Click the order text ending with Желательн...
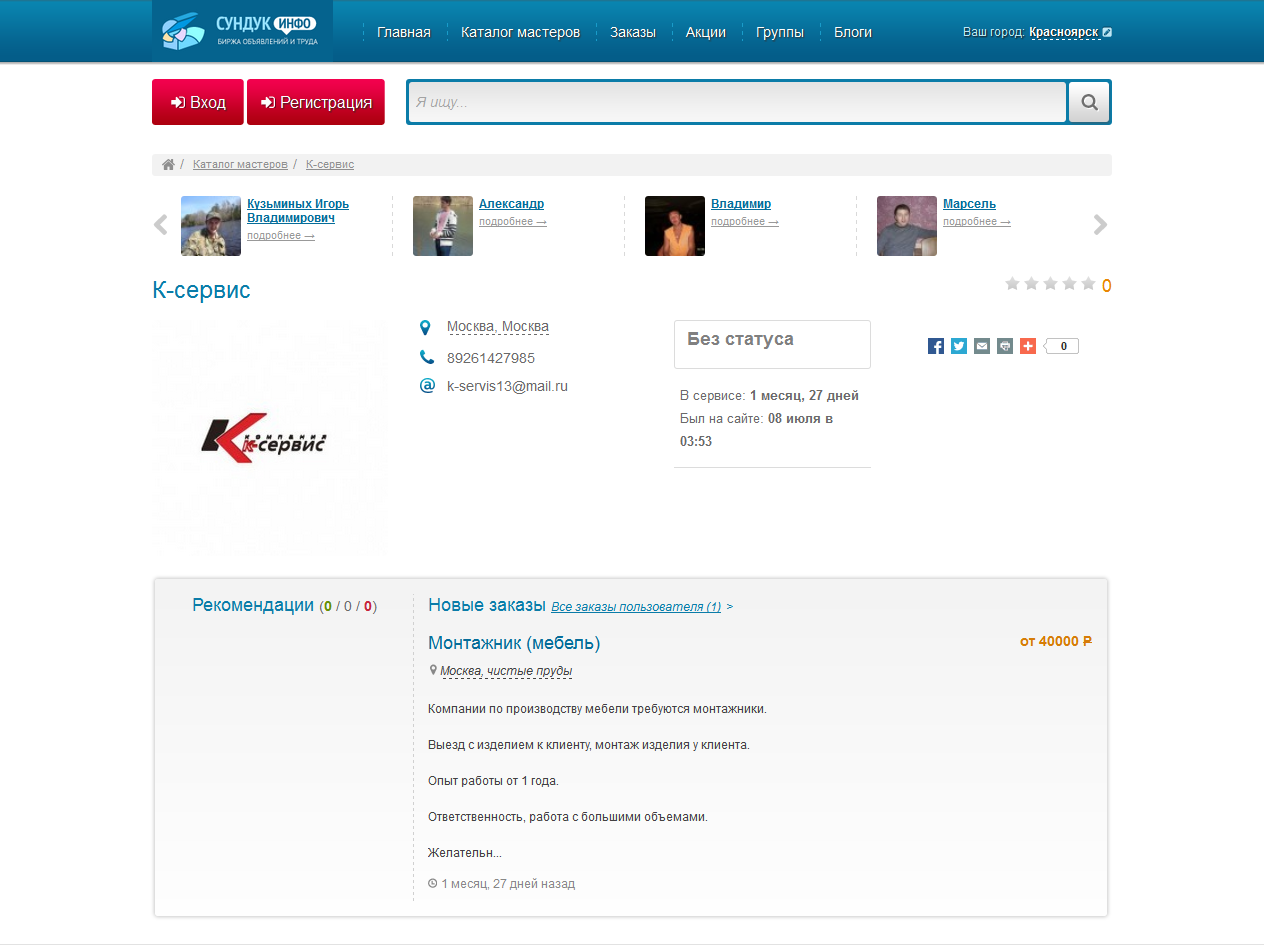The width and height of the screenshot is (1264, 948). point(465,853)
